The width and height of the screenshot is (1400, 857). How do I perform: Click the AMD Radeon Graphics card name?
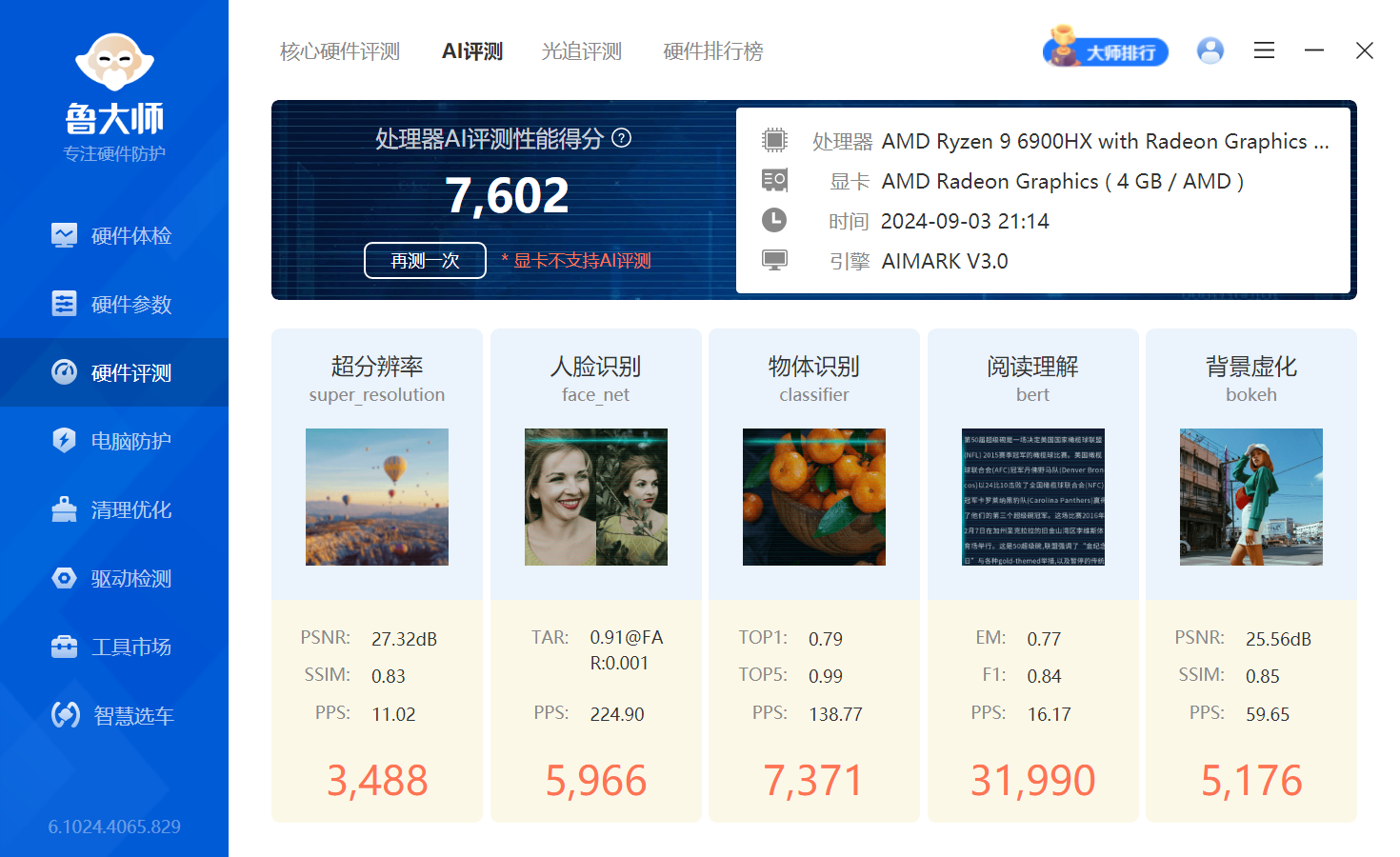coord(1063,182)
